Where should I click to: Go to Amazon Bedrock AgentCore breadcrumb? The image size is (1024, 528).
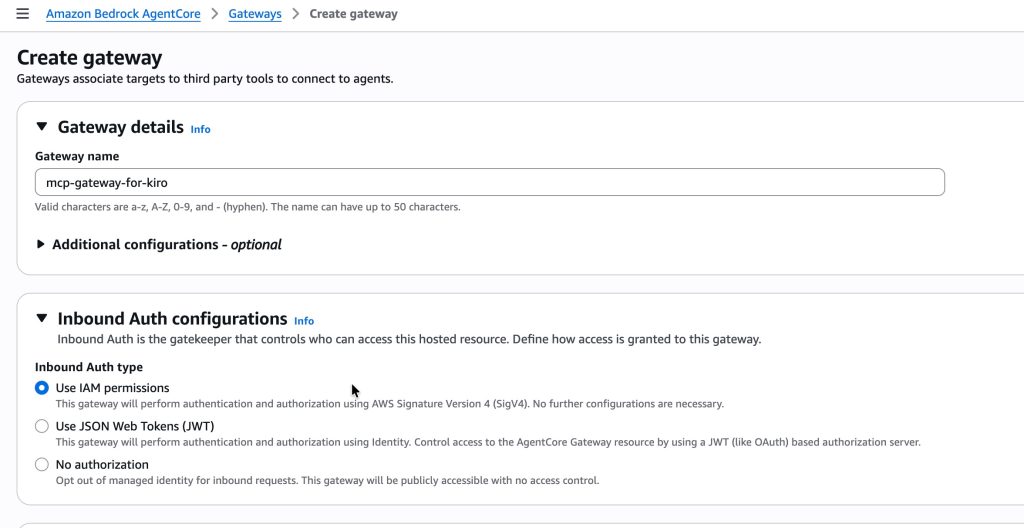123,14
